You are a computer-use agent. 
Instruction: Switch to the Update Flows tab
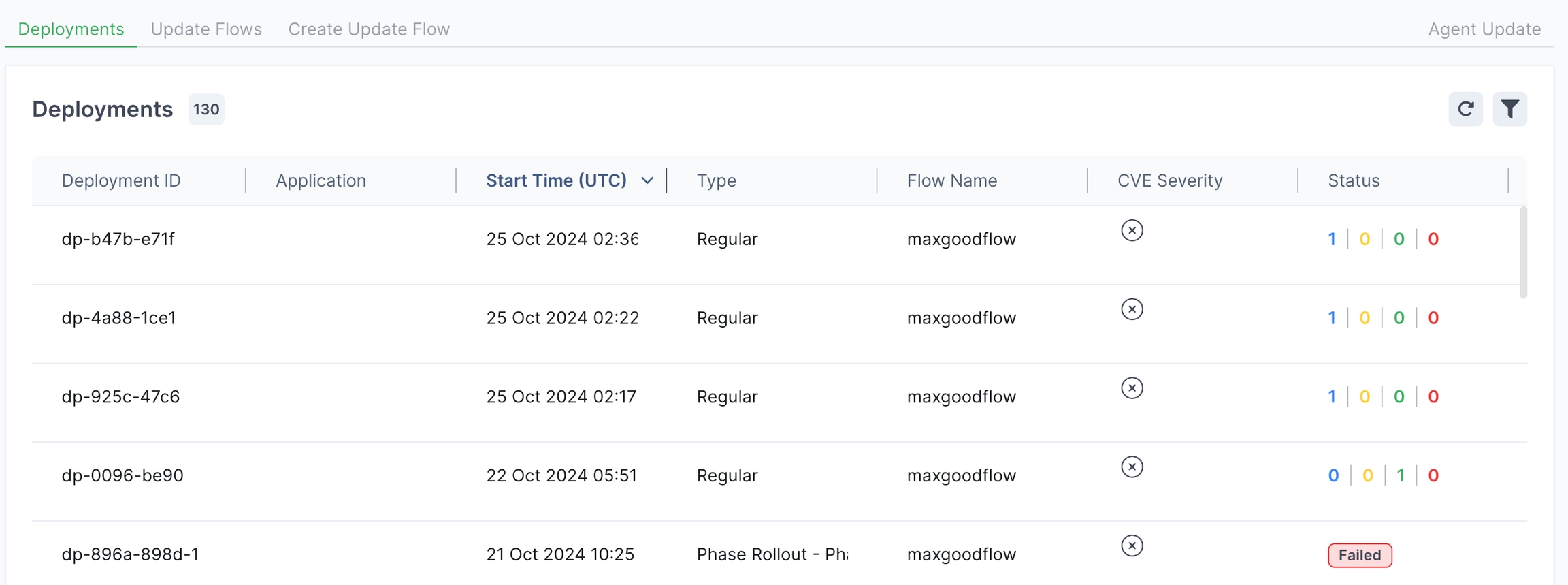tap(206, 29)
